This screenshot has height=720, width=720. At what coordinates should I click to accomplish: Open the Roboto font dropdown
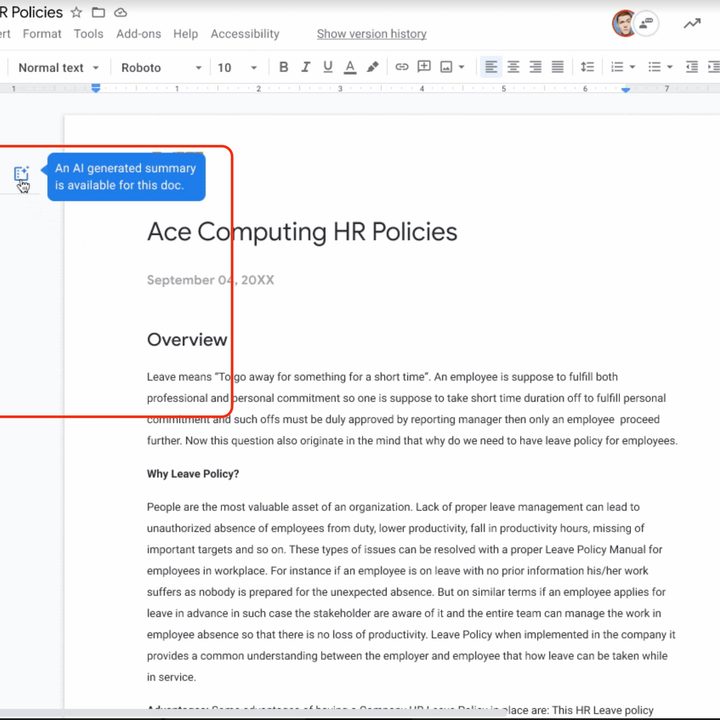[x=161, y=68]
